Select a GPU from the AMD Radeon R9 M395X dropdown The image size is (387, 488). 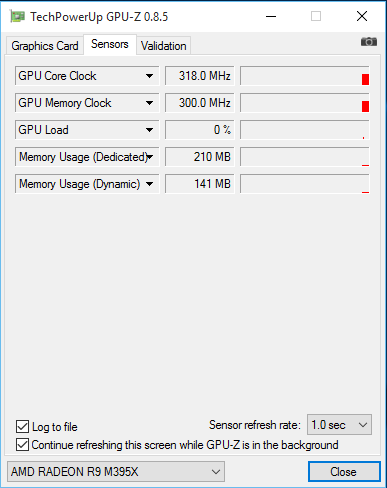click(116, 472)
